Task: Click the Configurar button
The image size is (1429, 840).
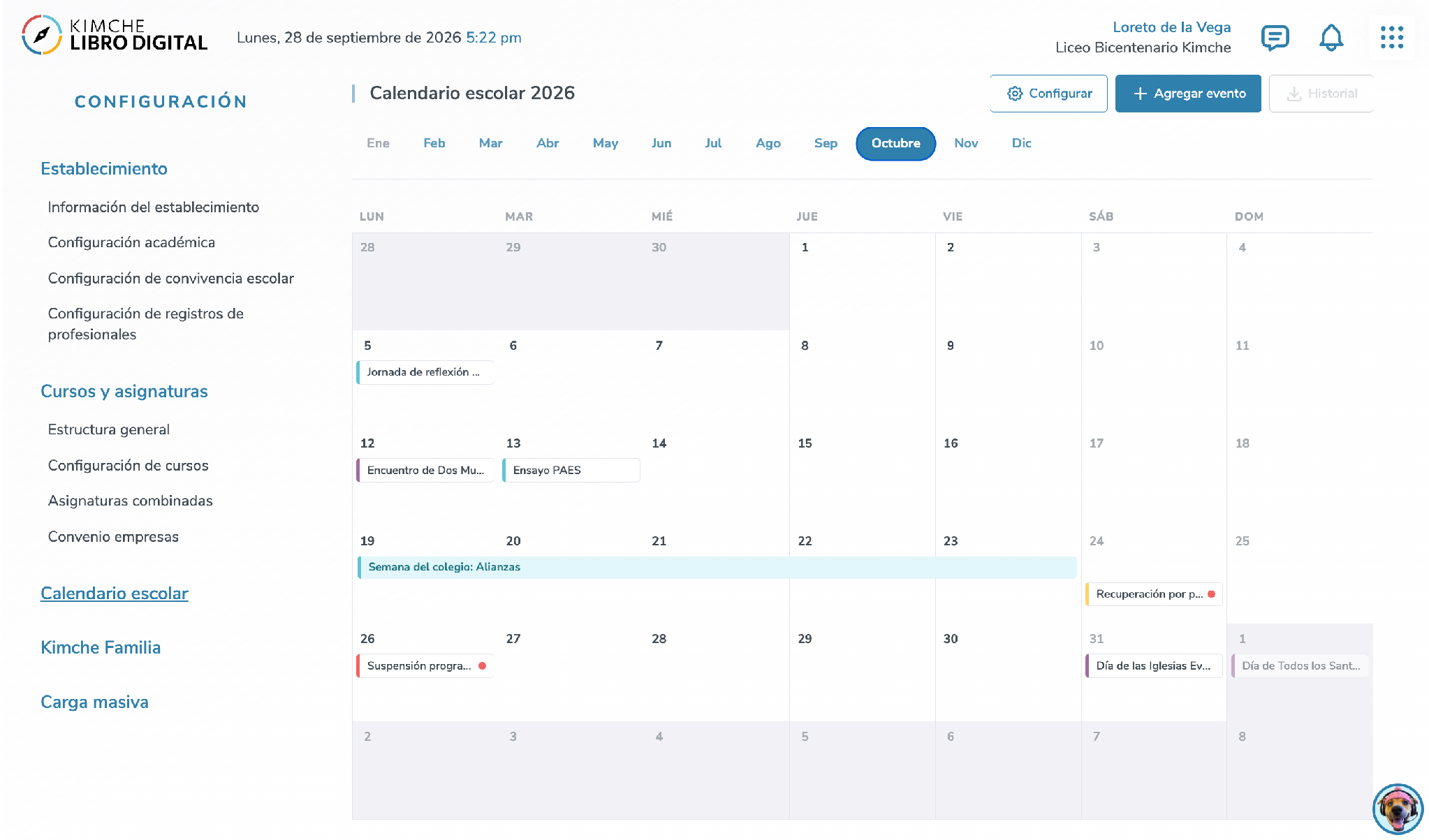Action: pos(1048,94)
